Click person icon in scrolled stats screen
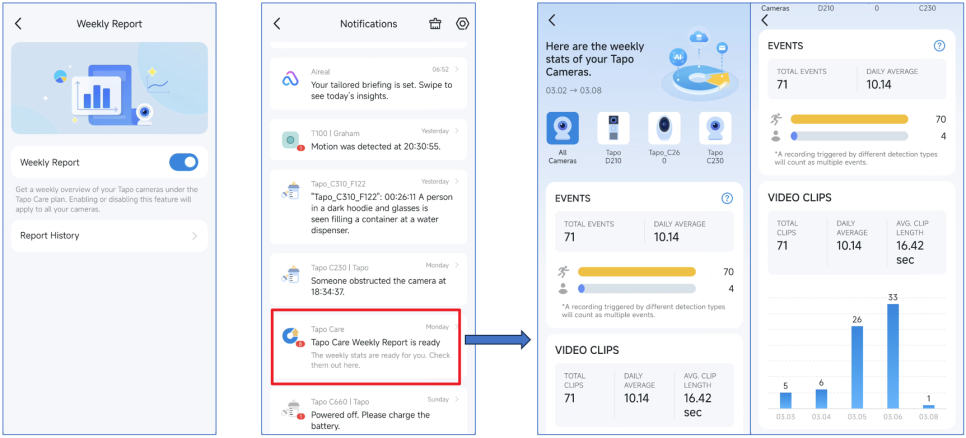This screenshot has height=438, width=966. (x=776, y=136)
